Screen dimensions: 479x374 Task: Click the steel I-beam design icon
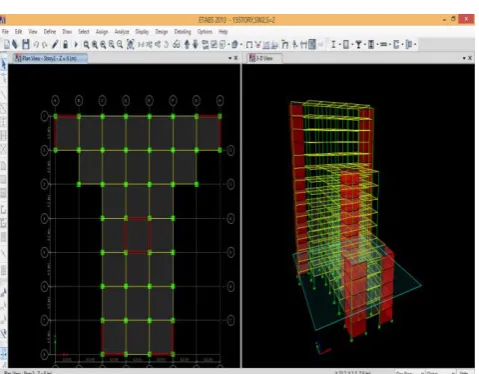[333, 44]
